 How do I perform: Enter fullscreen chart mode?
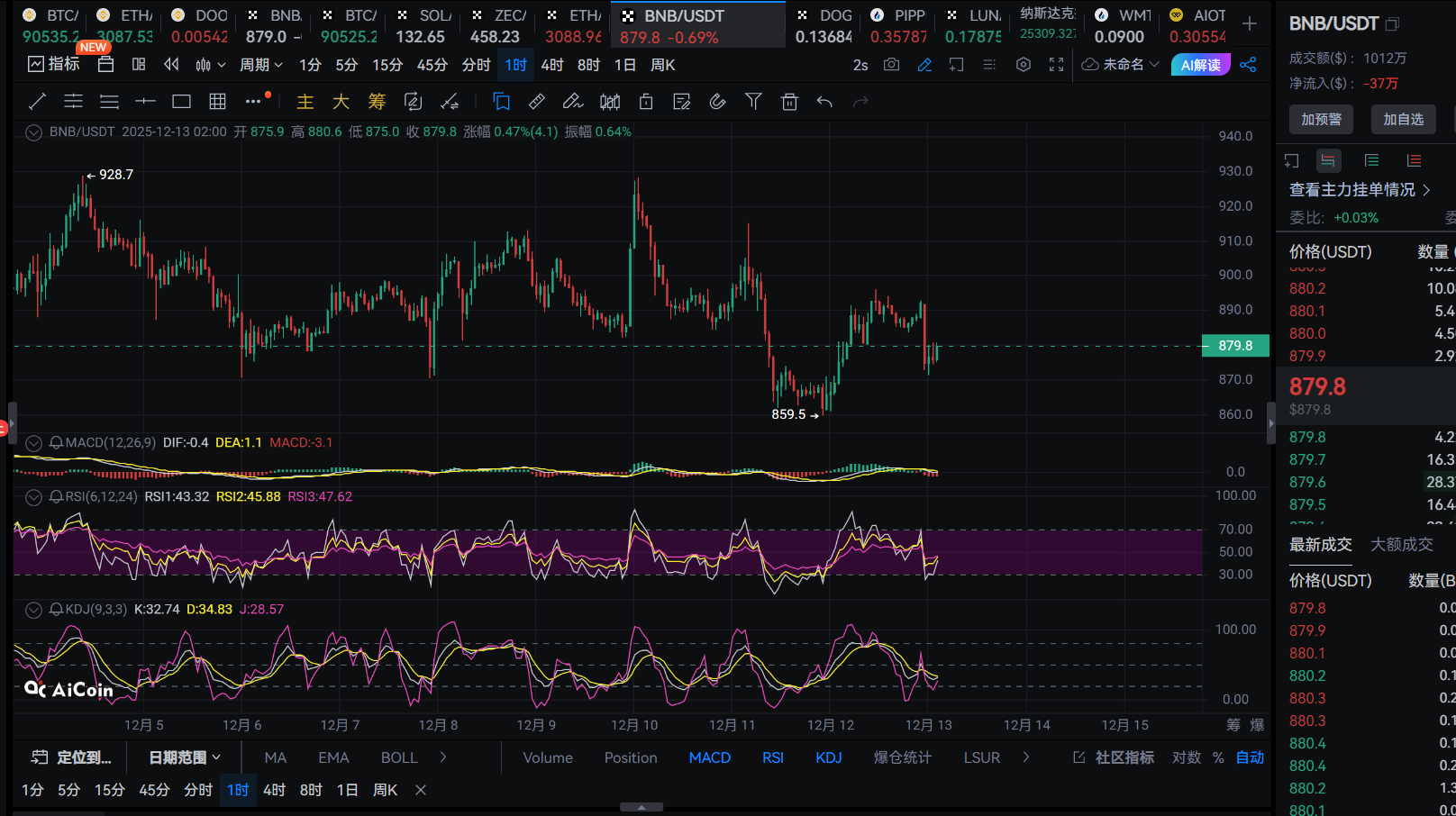(1056, 65)
